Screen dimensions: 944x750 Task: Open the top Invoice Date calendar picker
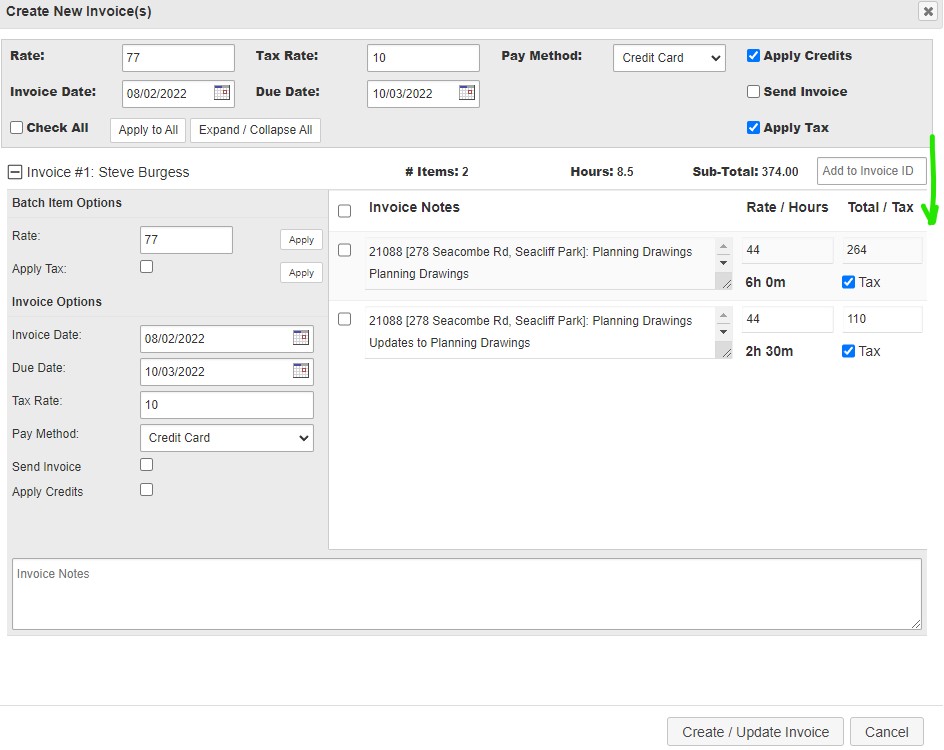click(x=222, y=93)
